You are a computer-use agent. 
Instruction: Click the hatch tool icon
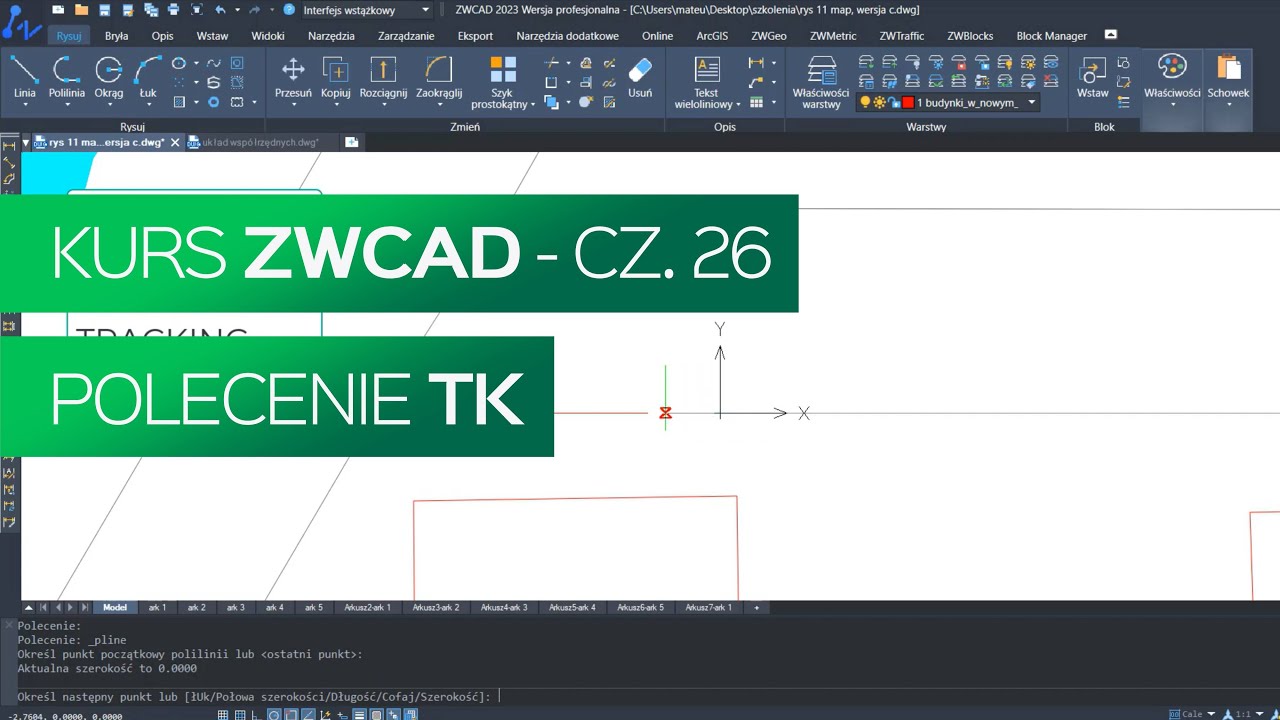[x=179, y=102]
